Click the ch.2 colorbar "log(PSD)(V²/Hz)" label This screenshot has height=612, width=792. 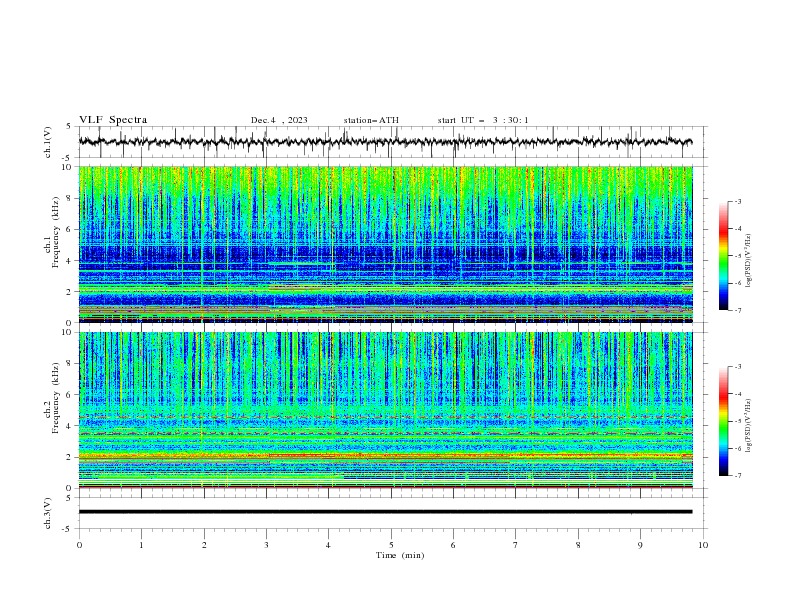tap(748, 426)
